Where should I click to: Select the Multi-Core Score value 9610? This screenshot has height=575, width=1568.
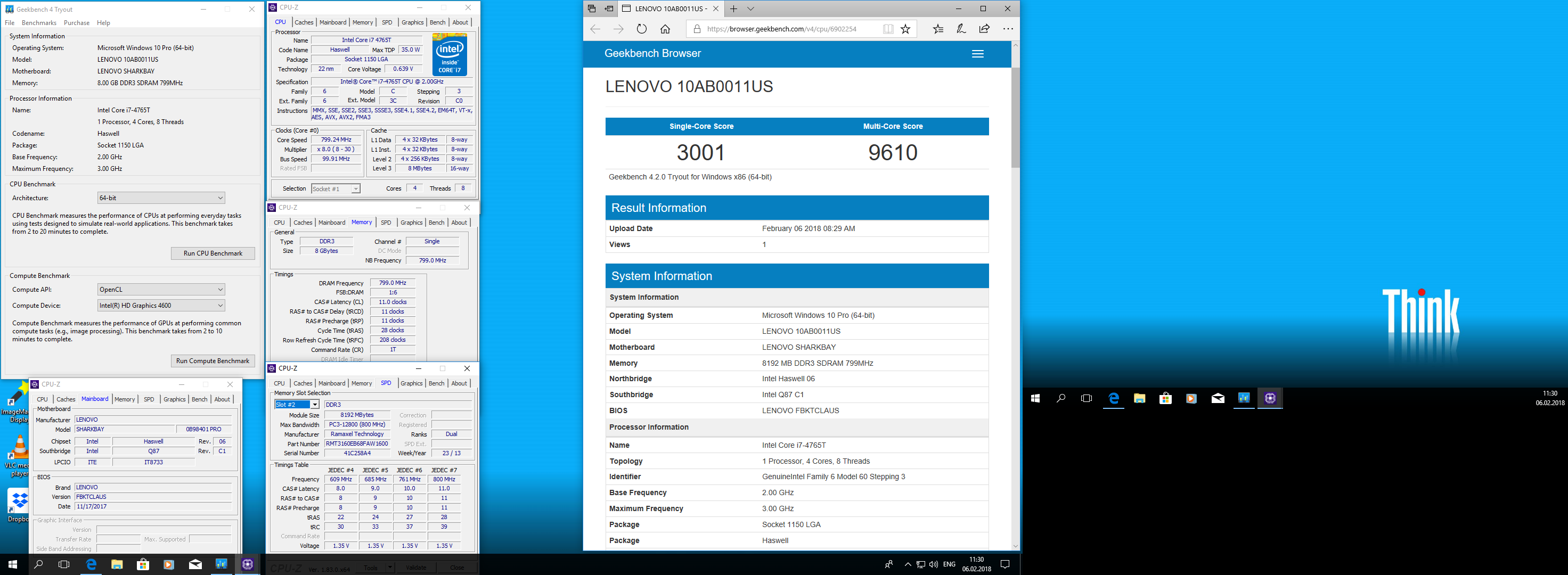click(x=893, y=152)
